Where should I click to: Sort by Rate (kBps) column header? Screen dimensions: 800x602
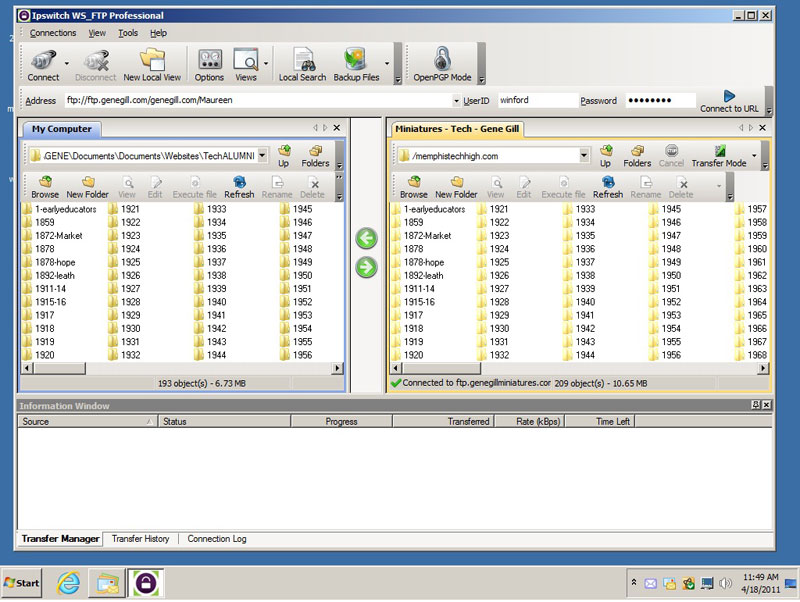click(530, 421)
